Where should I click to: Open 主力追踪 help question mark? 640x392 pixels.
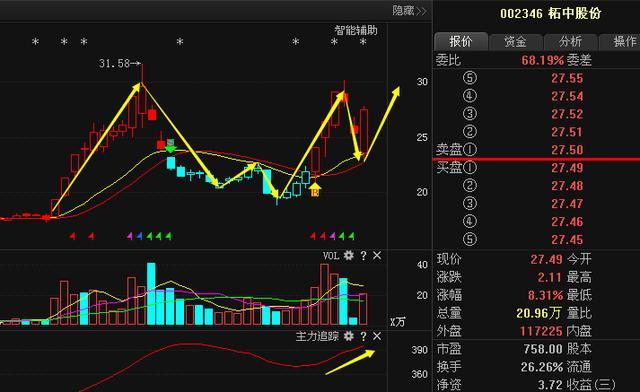click(x=363, y=336)
